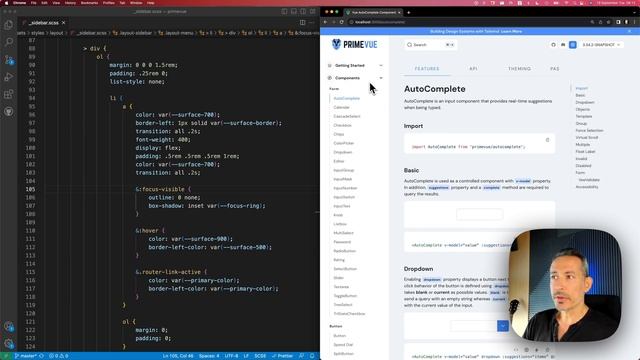
Task: Click the browser reload button
Action: (x=342, y=22)
